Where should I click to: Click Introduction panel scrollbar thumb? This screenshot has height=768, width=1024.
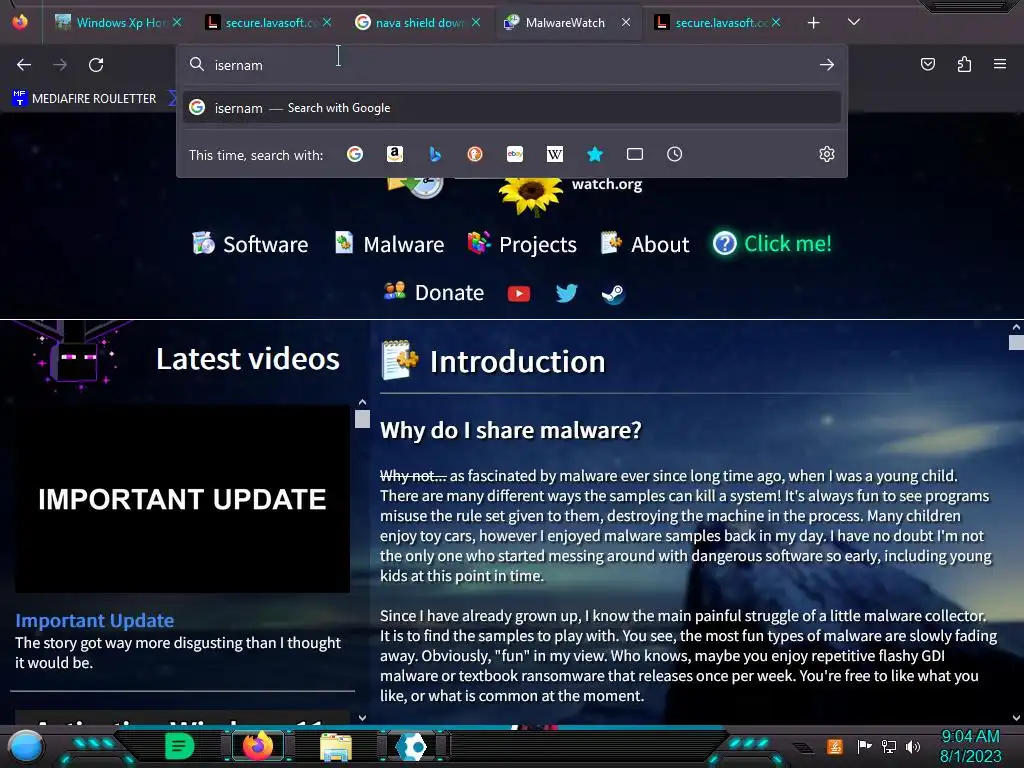pos(1016,343)
